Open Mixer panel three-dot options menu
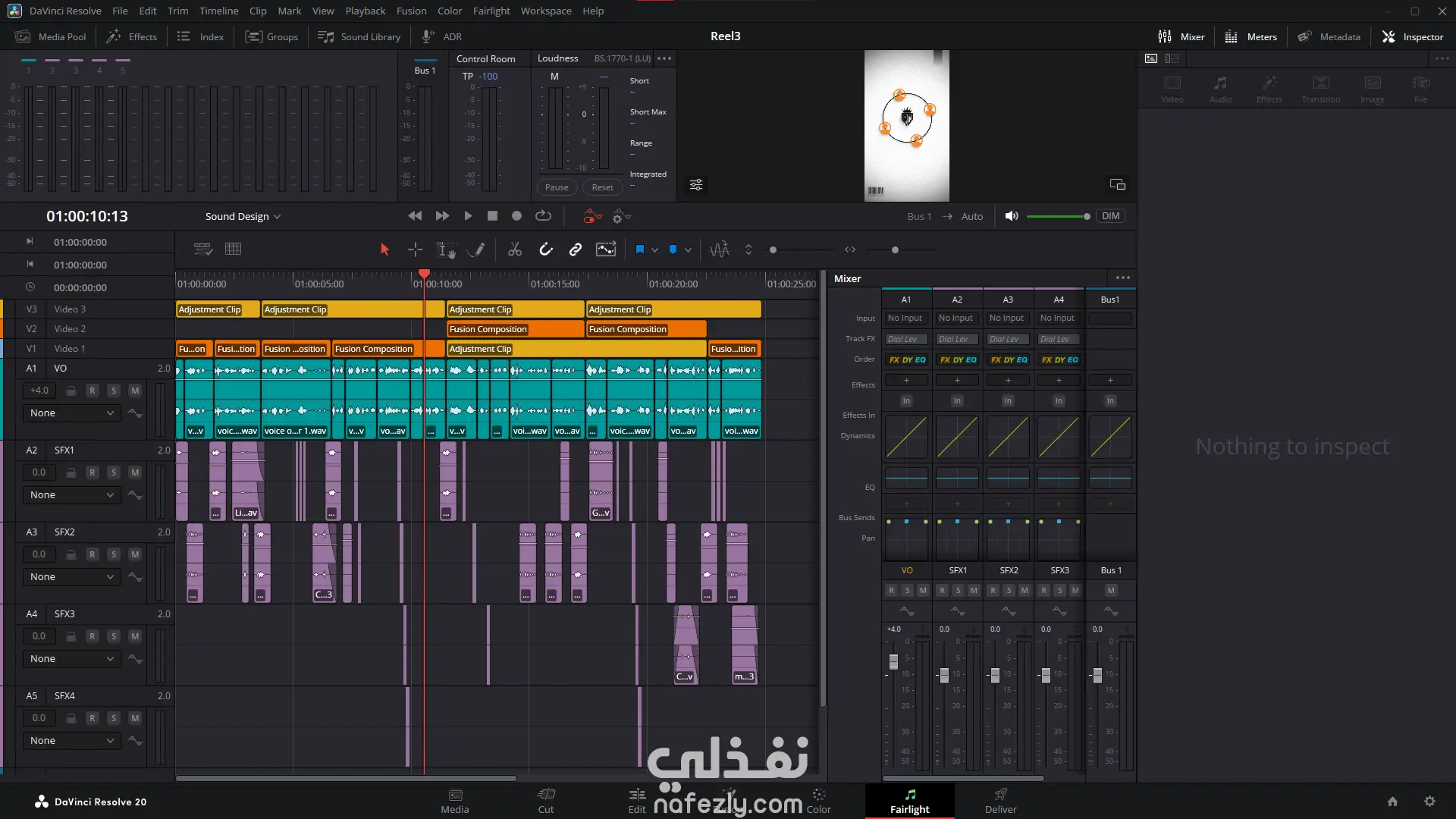This screenshot has height=819, width=1456. click(1123, 278)
